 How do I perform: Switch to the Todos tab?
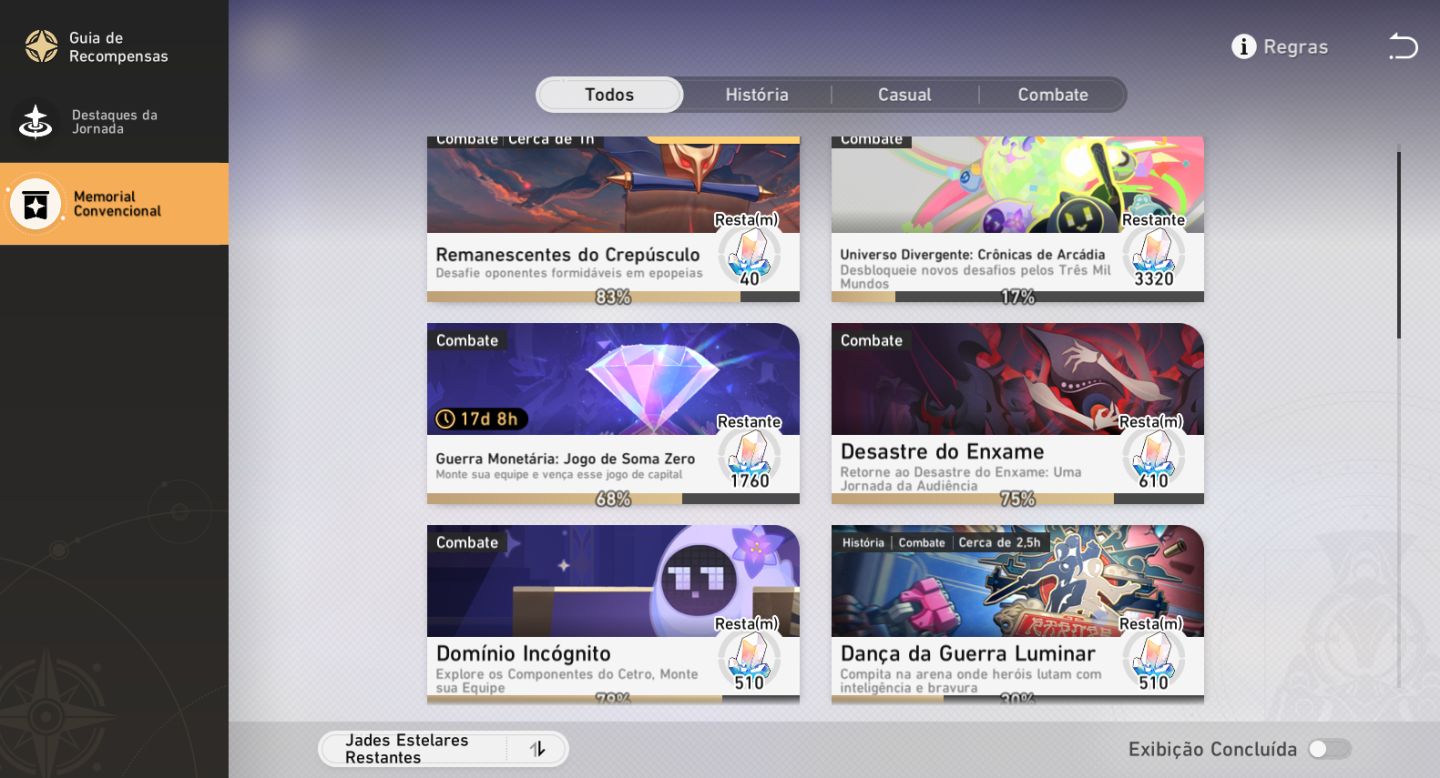(x=610, y=95)
